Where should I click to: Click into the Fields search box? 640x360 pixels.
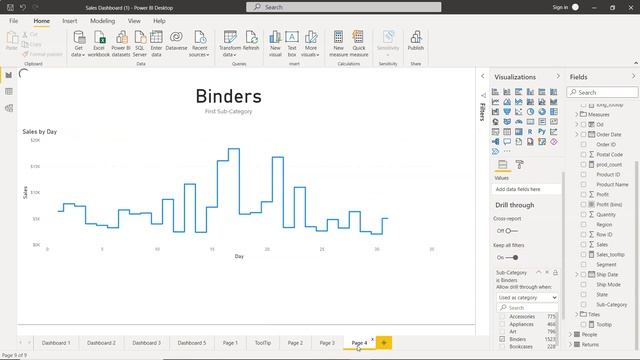[x=602, y=93]
